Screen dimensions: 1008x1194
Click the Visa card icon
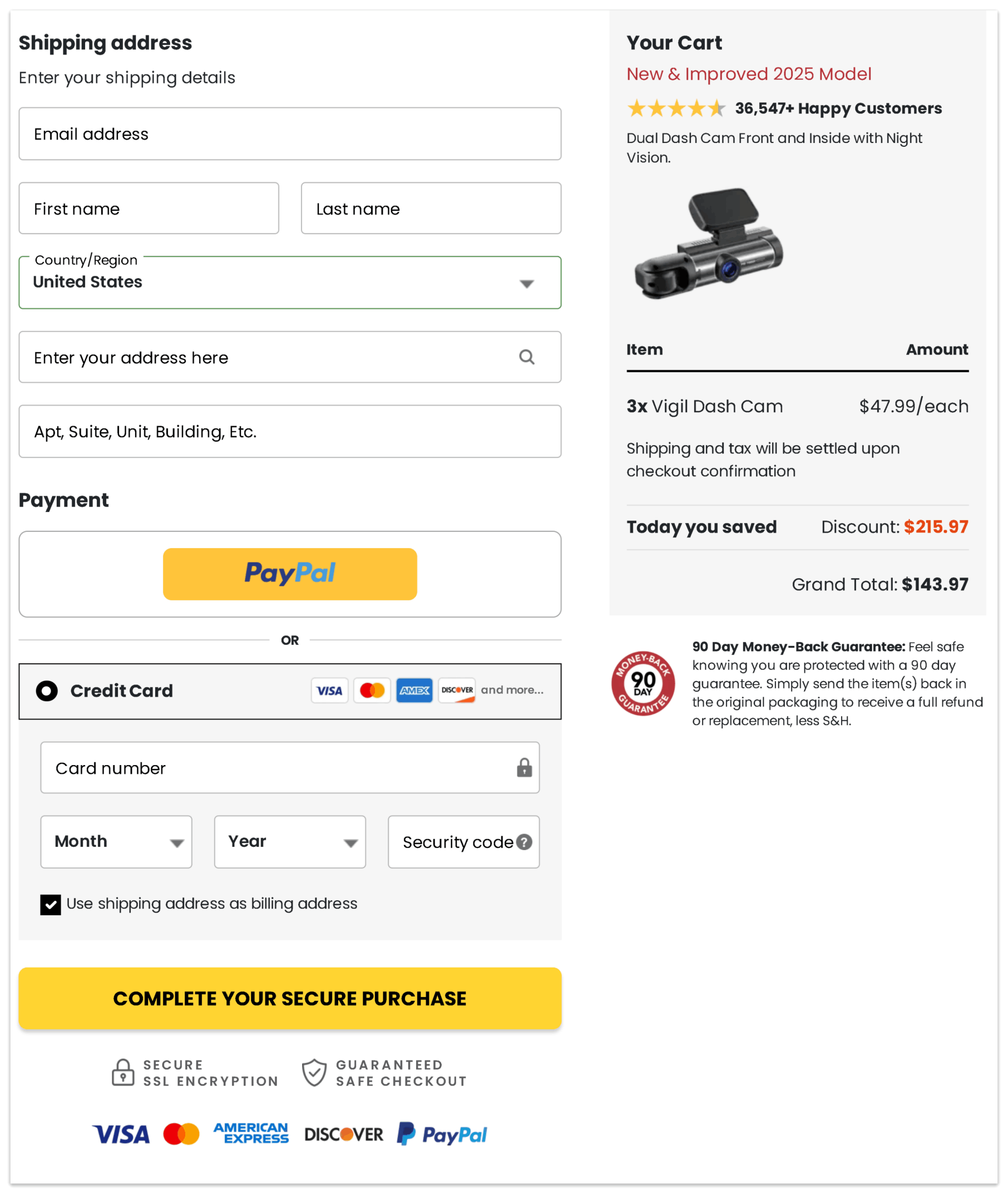point(330,690)
